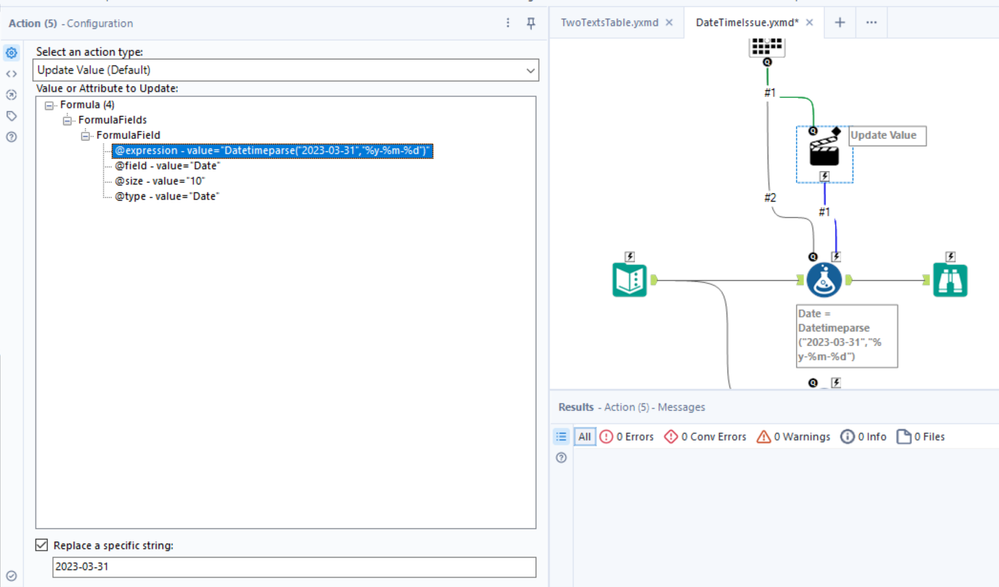The height and width of the screenshot is (587, 999).
Task: Select the @expression attribute row
Action: [x=272, y=150]
